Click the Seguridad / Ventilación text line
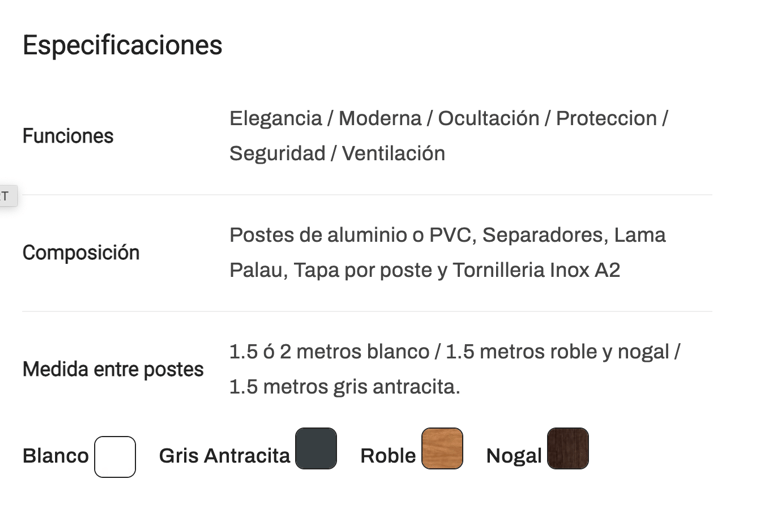This screenshot has height=513, width=768. (337, 153)
